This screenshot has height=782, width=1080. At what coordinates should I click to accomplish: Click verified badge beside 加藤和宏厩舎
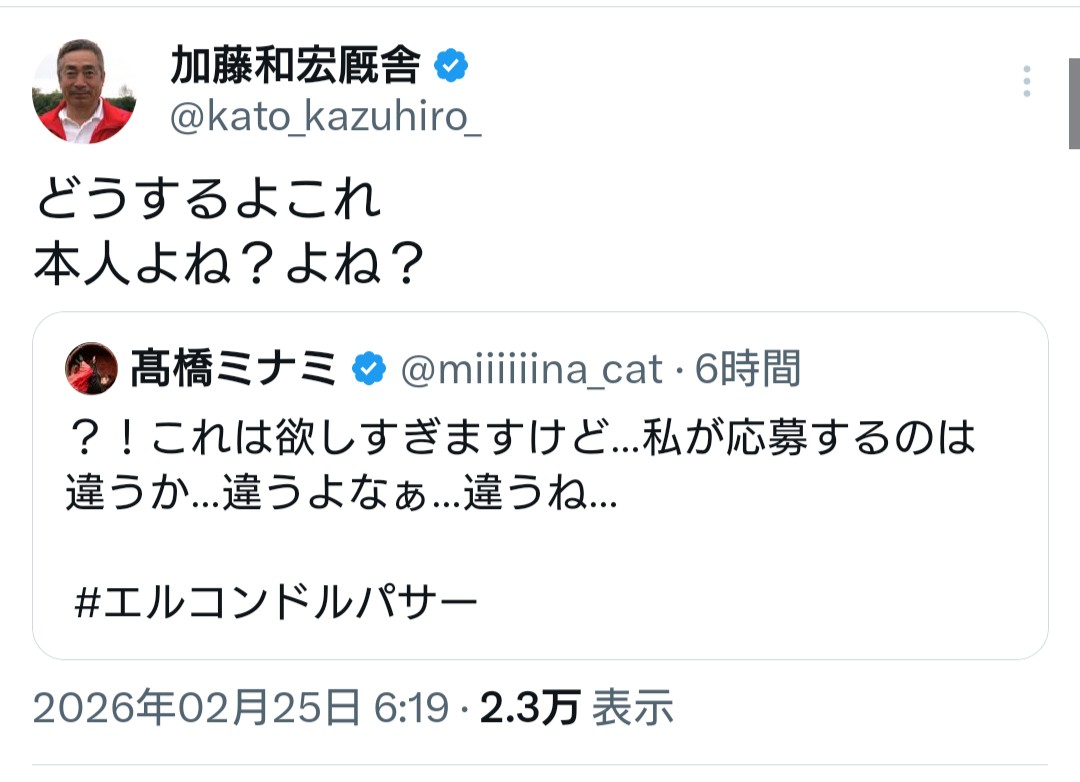pos(451,67)
